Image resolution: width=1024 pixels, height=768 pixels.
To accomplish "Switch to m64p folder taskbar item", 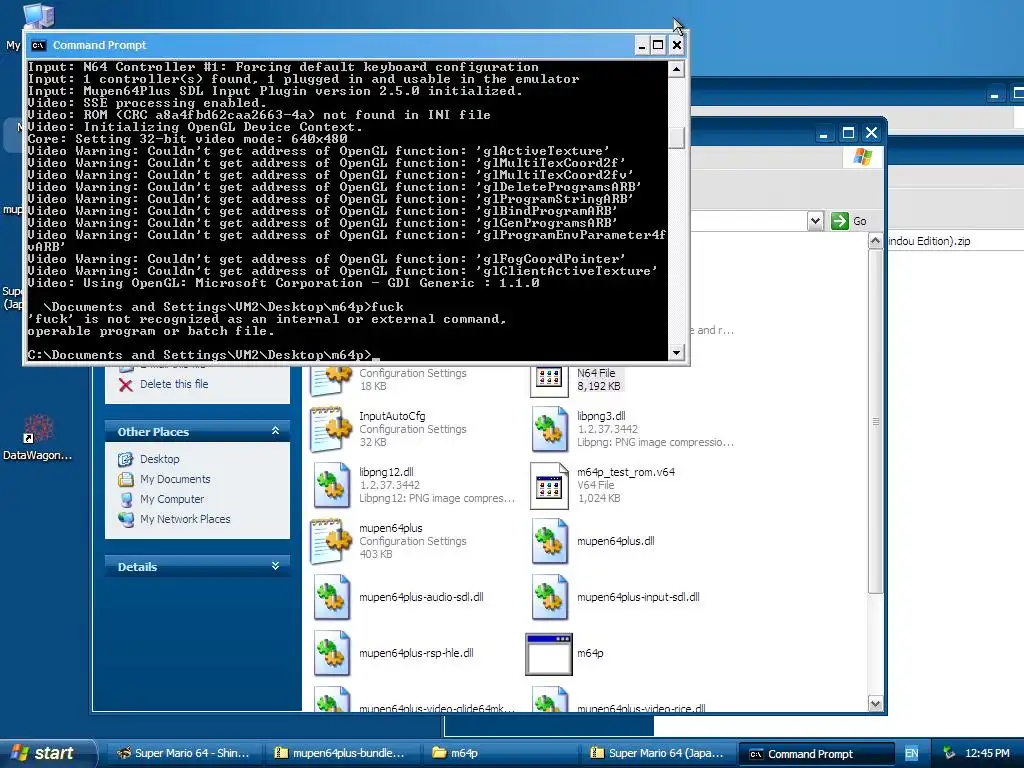I will tap(500, 753).
